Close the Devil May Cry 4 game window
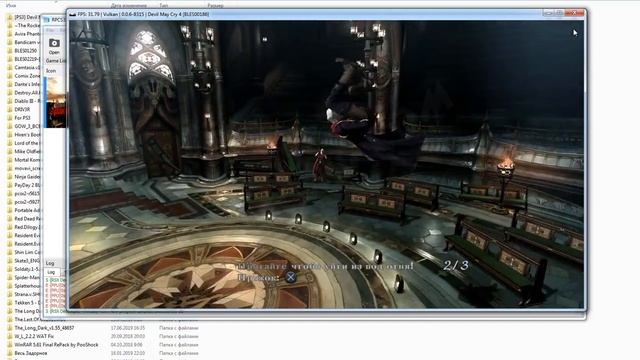 (575, 13)
